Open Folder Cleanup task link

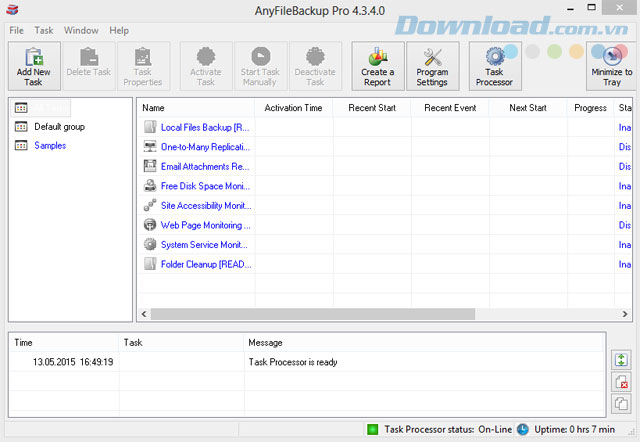point(206,264)
